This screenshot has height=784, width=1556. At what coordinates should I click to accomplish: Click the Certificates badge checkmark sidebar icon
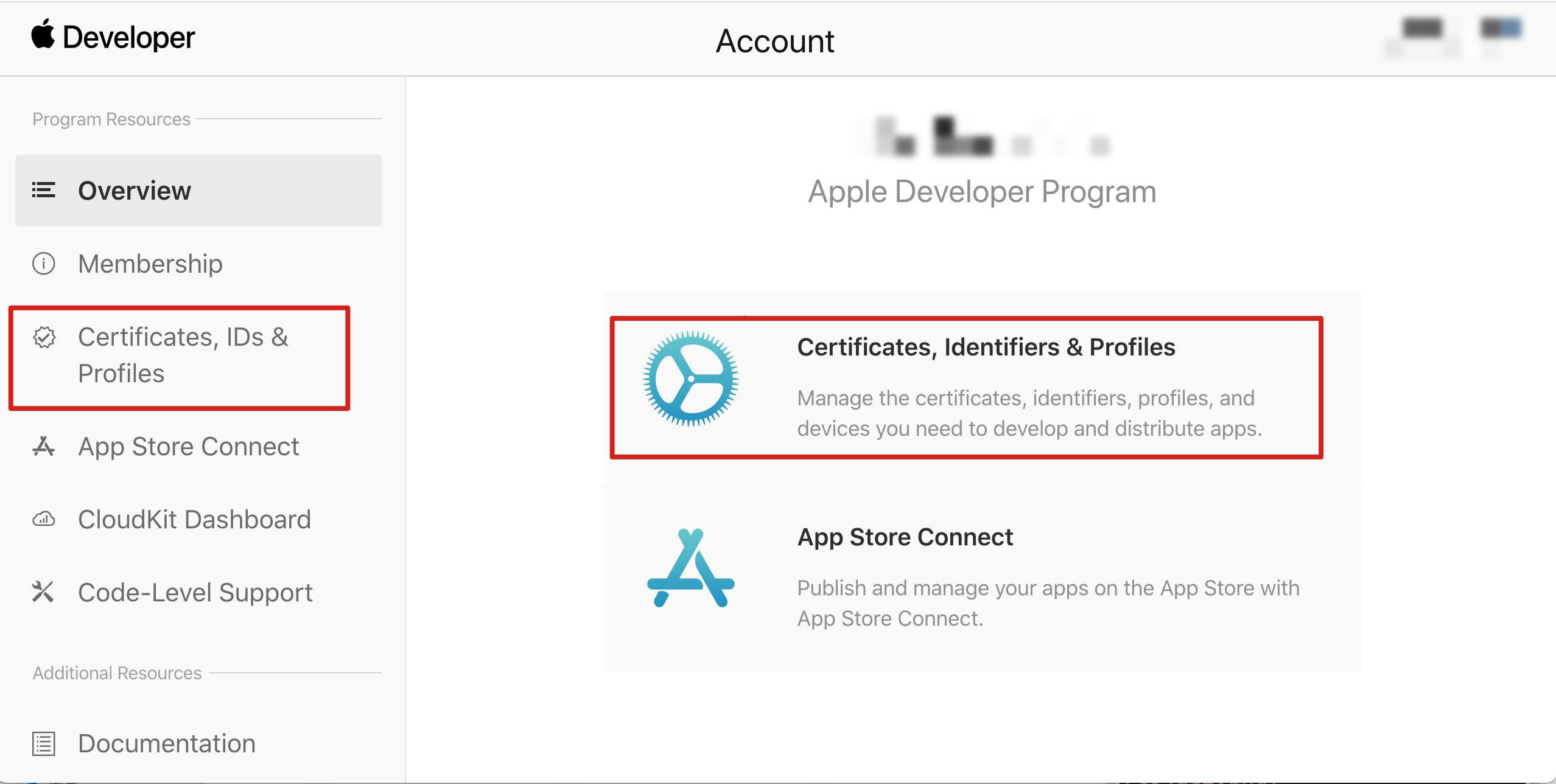pos(44,337)
